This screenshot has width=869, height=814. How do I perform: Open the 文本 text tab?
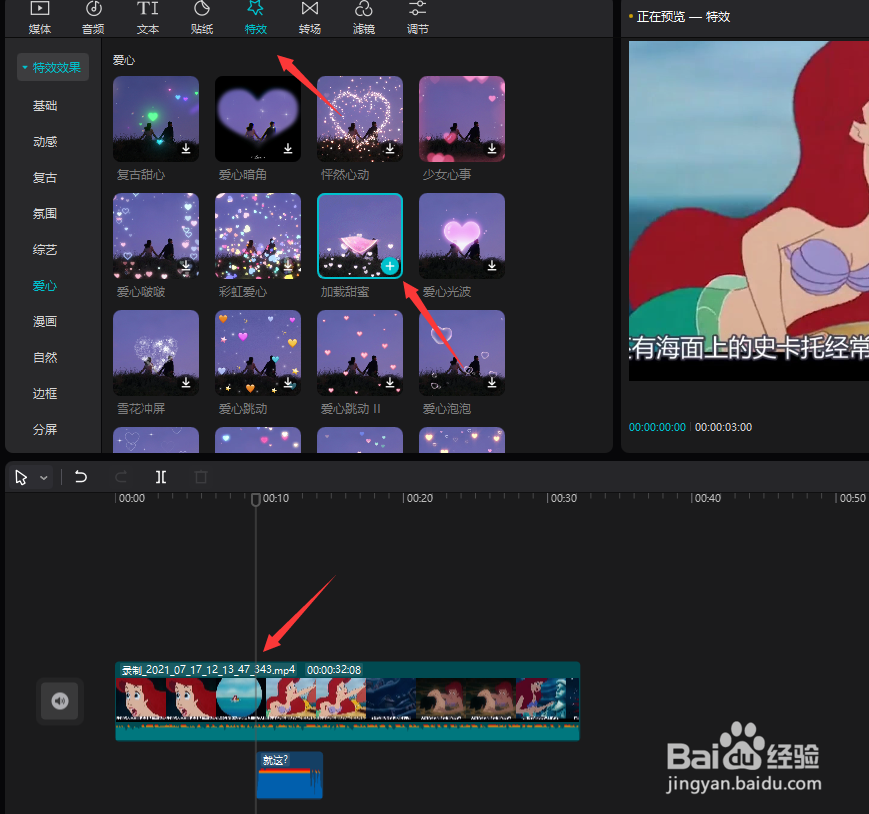[147, 18]
